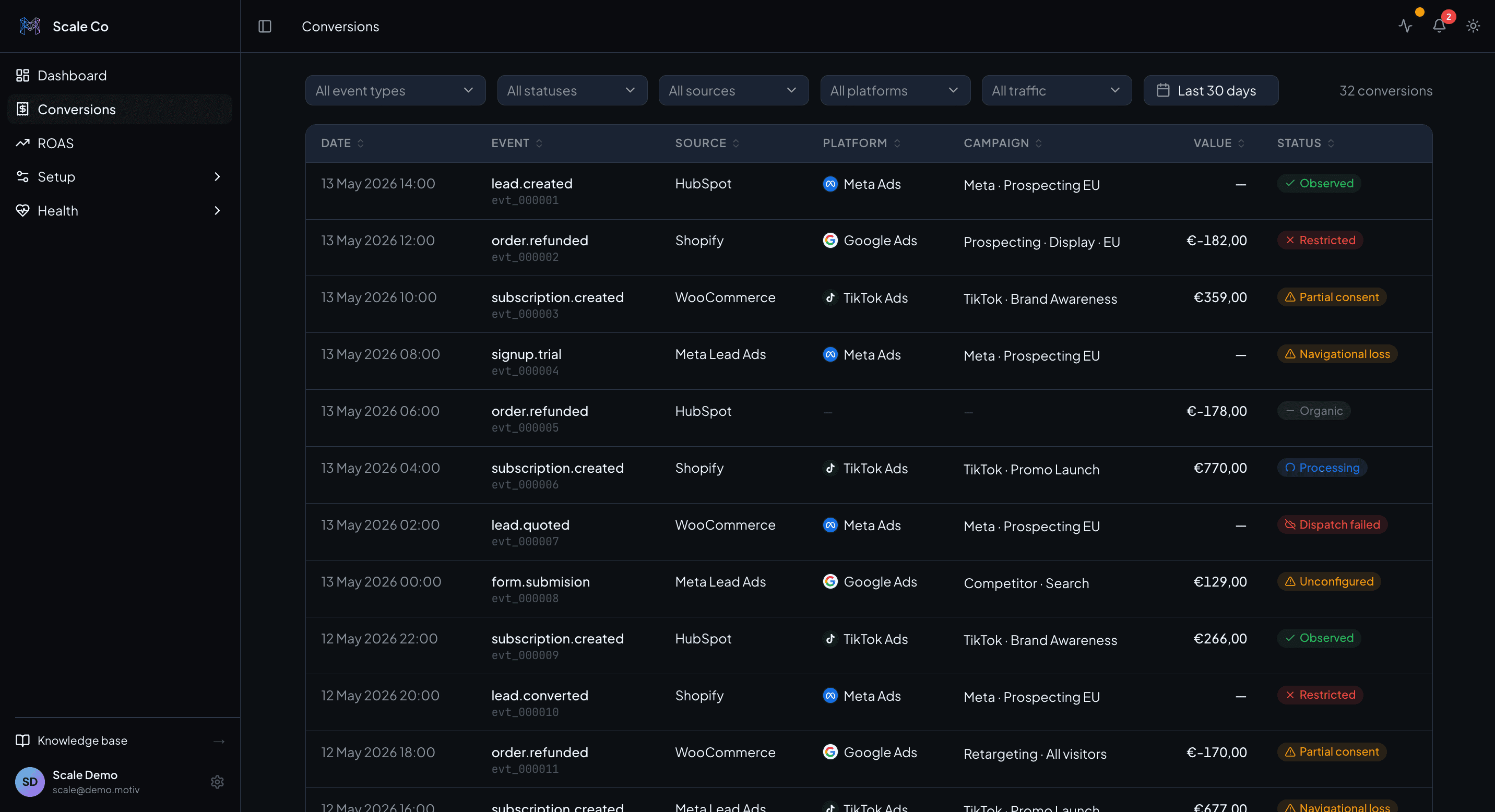Click value €770,00 cell

click(x=1219, y=468)
